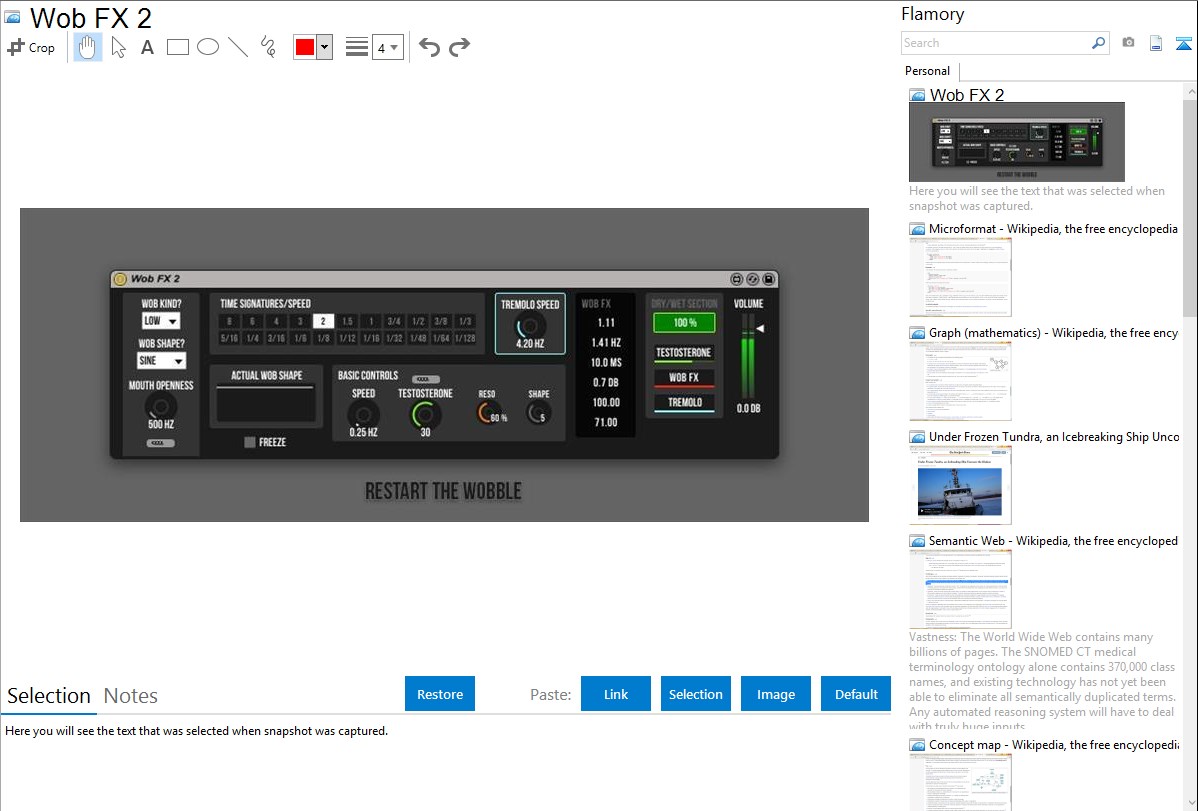Toggle the hand pan tool
The image size is (1198, 811).
[x=88, y=47]
